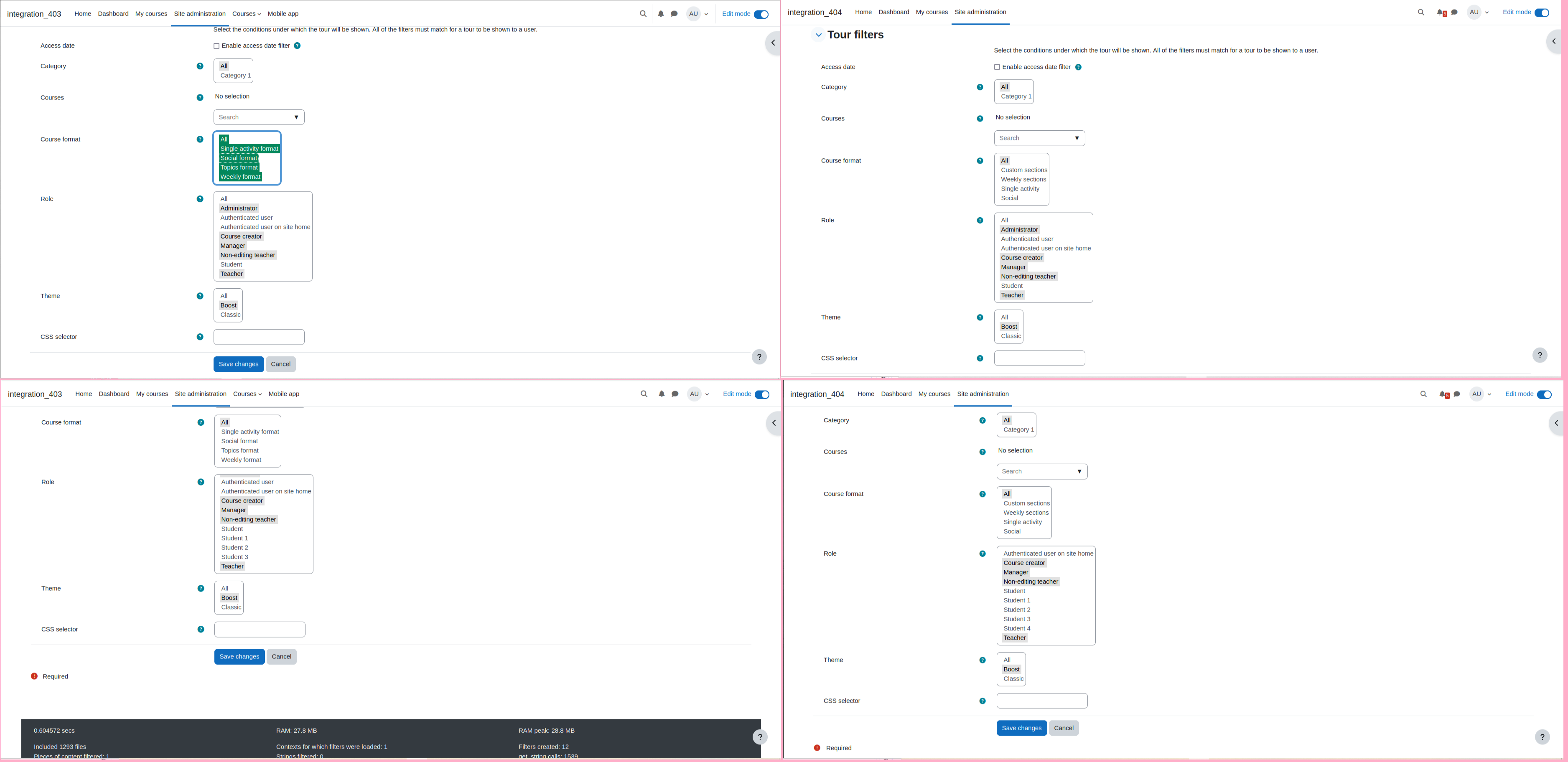
Task: Select Student 4 role in lower integration_404 window
Action: coord(1016,629)
